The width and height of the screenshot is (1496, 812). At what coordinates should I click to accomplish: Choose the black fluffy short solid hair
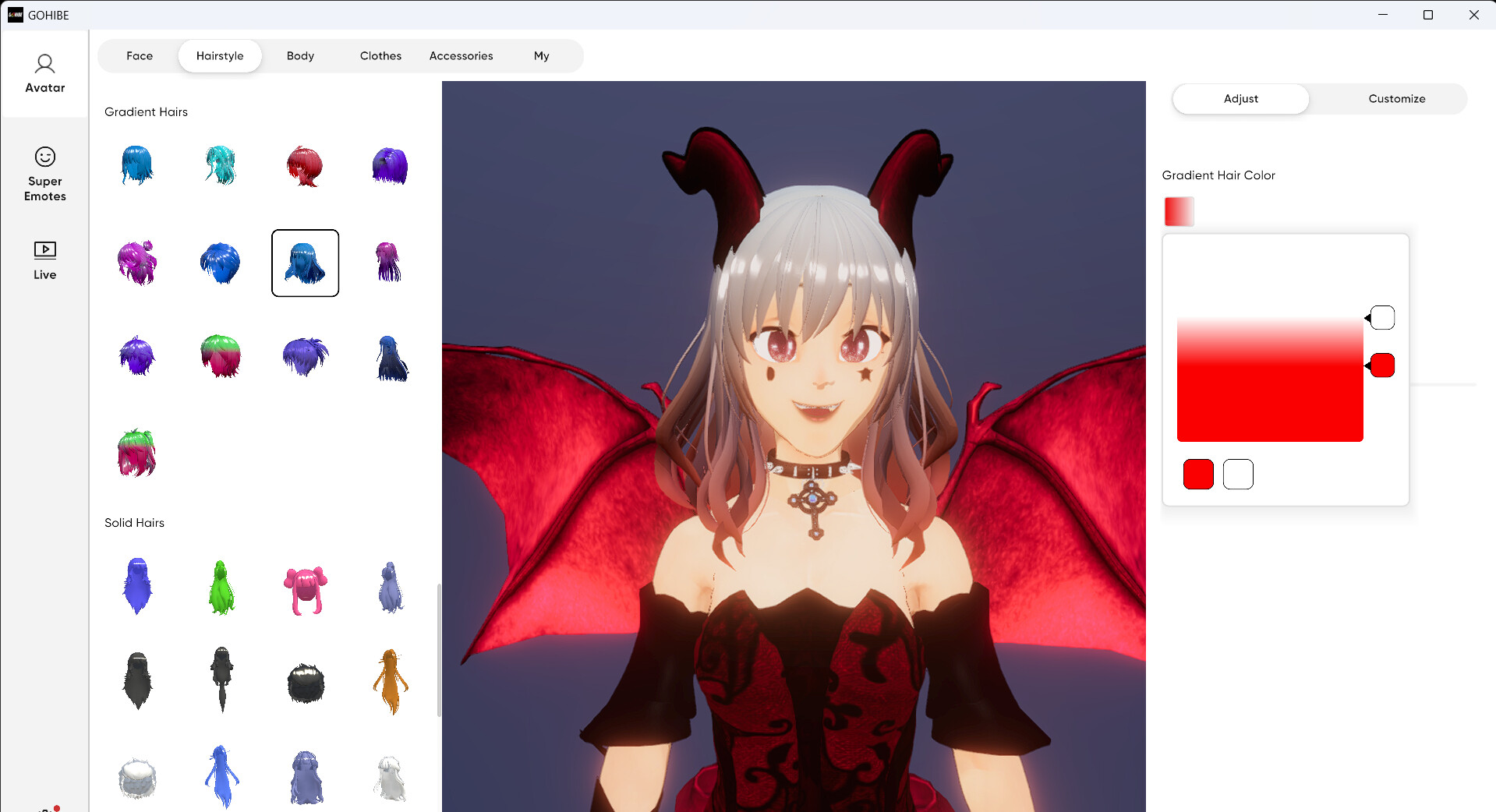306,683
